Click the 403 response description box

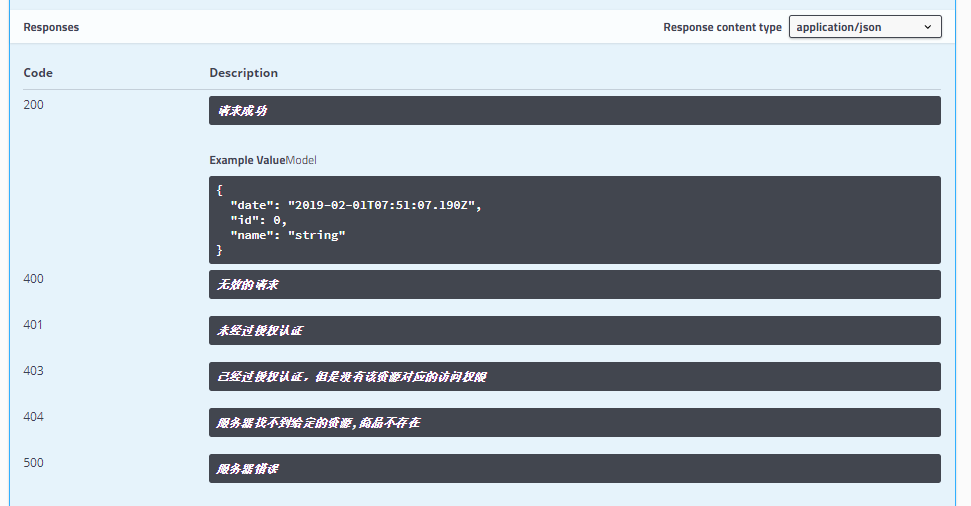pyautogui.click(x=574, y=377)
